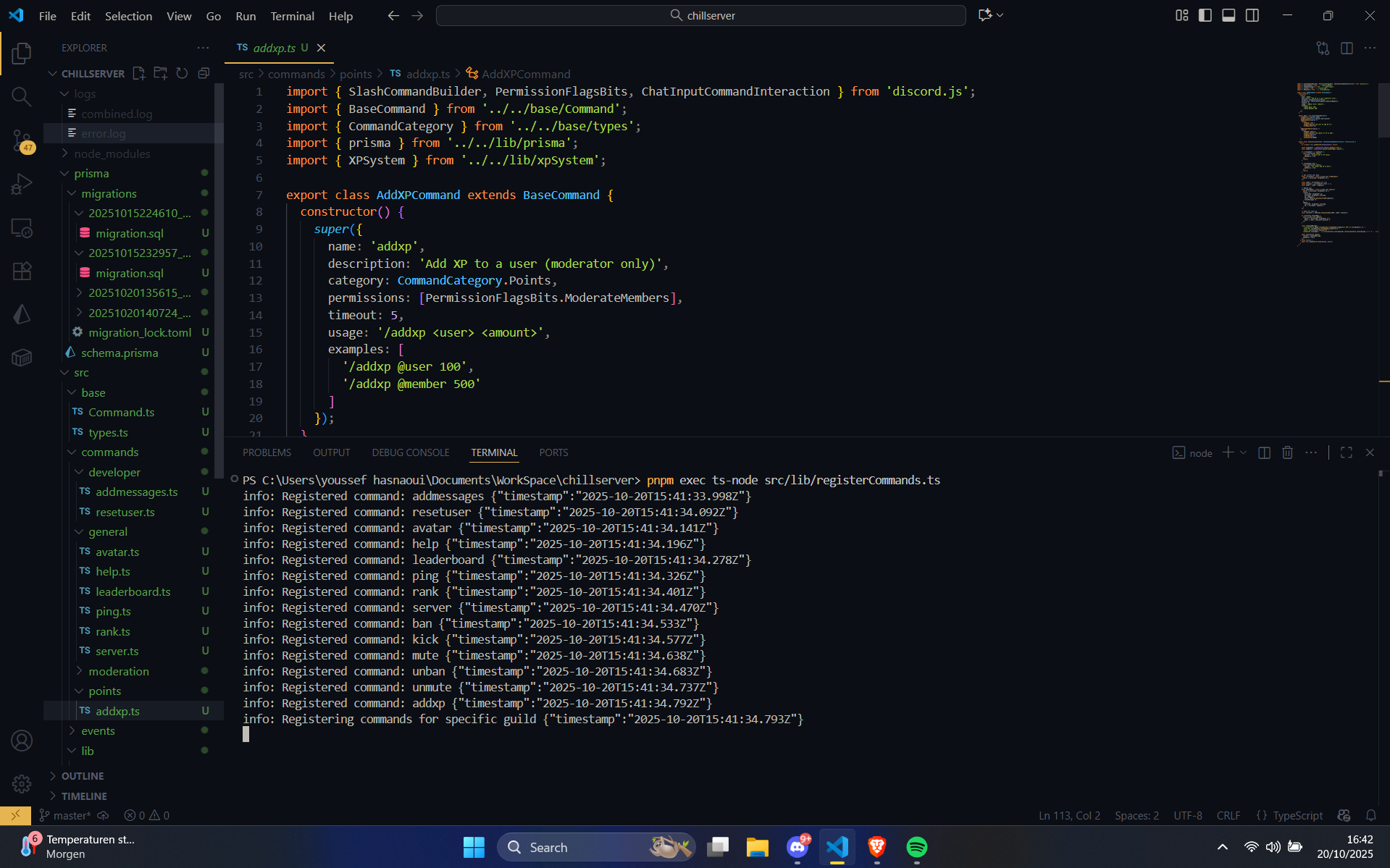
Task: Kill terminal using the trash icon
Action: 1287,452
